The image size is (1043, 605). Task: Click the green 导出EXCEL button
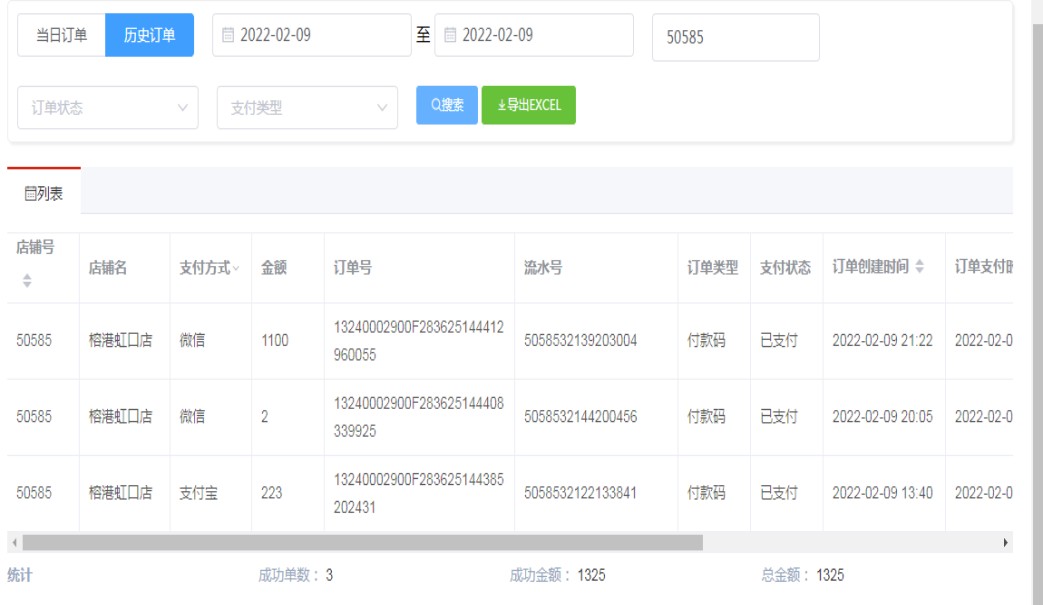click(528, 105)
